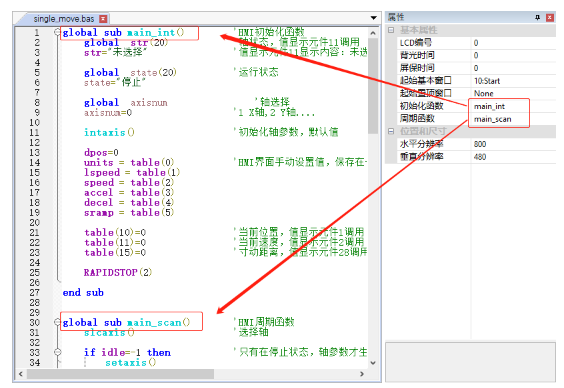
Task: Switch to single_move.bas tab
Action: click(64, 19)
